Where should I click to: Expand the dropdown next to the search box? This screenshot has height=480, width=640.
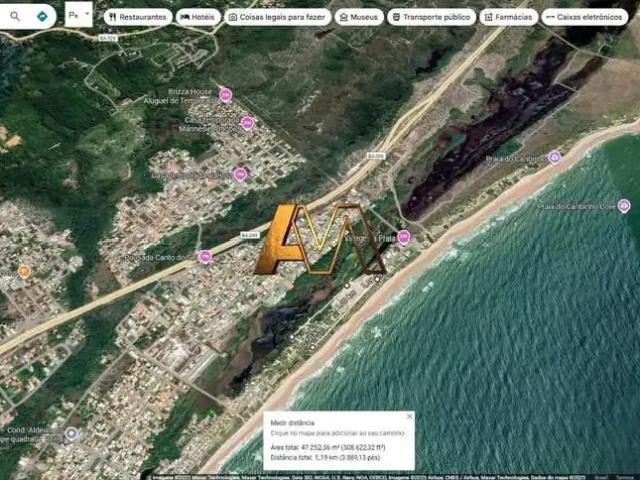coord(78,16)
